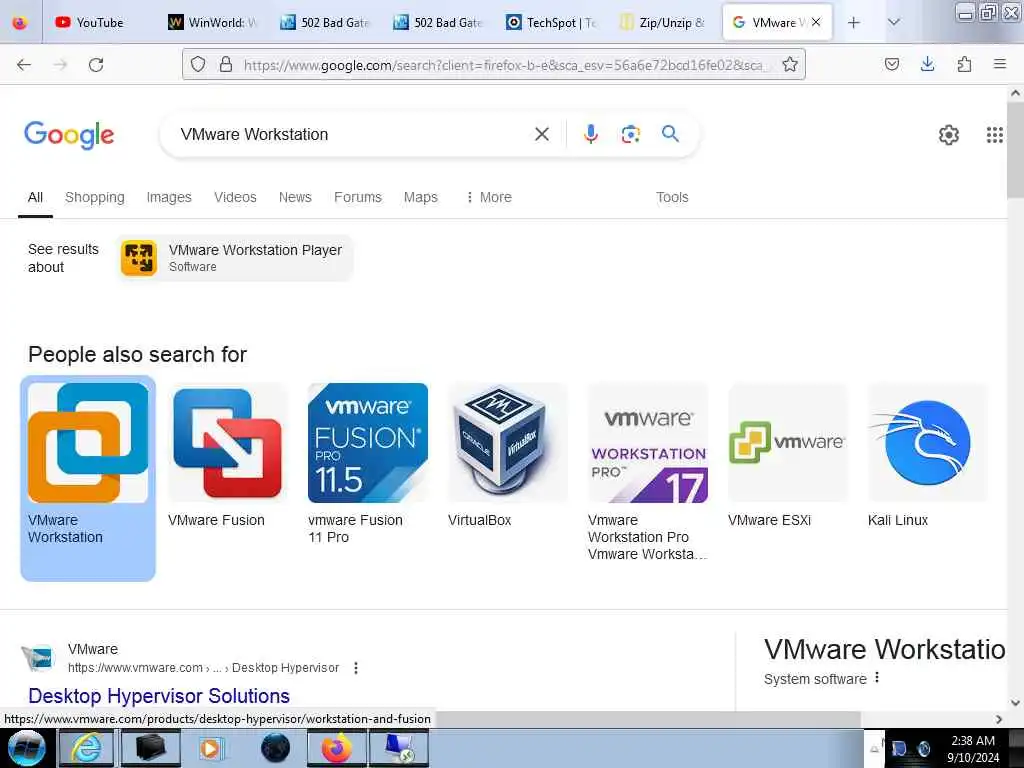Image resolution: width=1024 pixels, height=768 pixels.
Task: Open the tracking protection shield icon
Action: click(198, 64)
